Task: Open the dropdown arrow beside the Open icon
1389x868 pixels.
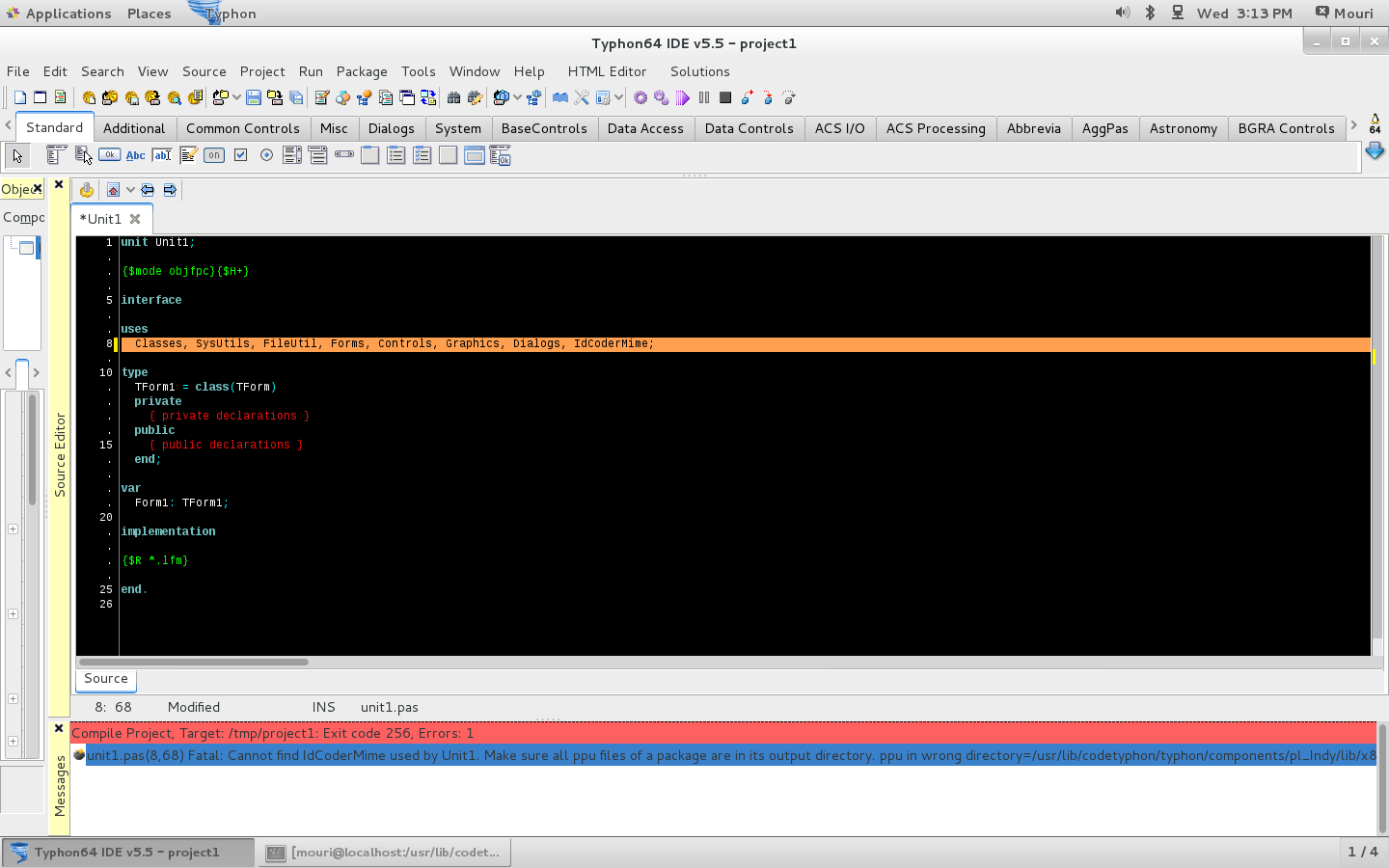Action: 236,97
